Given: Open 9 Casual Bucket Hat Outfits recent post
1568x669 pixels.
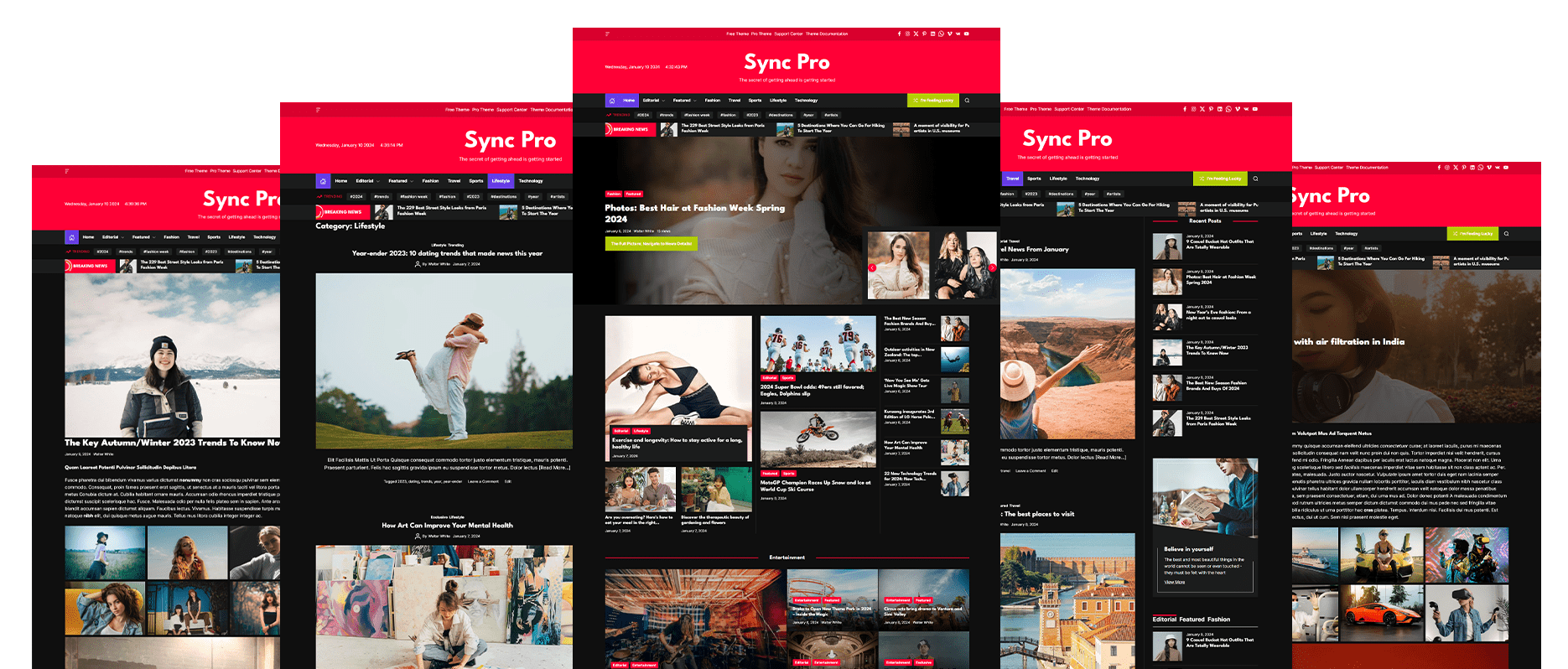Looking at the screenshot, I should [x=1219, y=244].
